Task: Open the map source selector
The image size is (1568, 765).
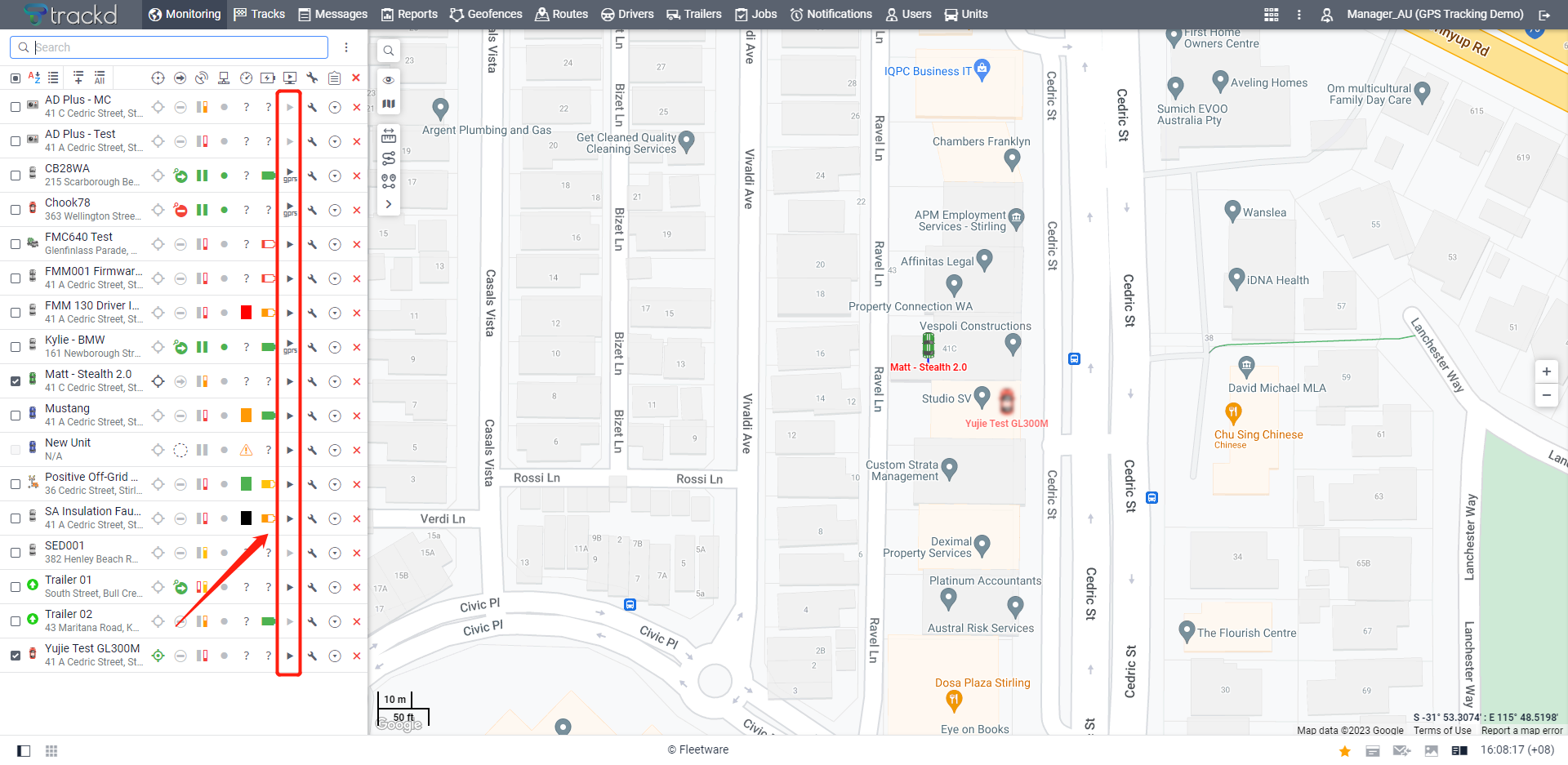Action: 389,104
